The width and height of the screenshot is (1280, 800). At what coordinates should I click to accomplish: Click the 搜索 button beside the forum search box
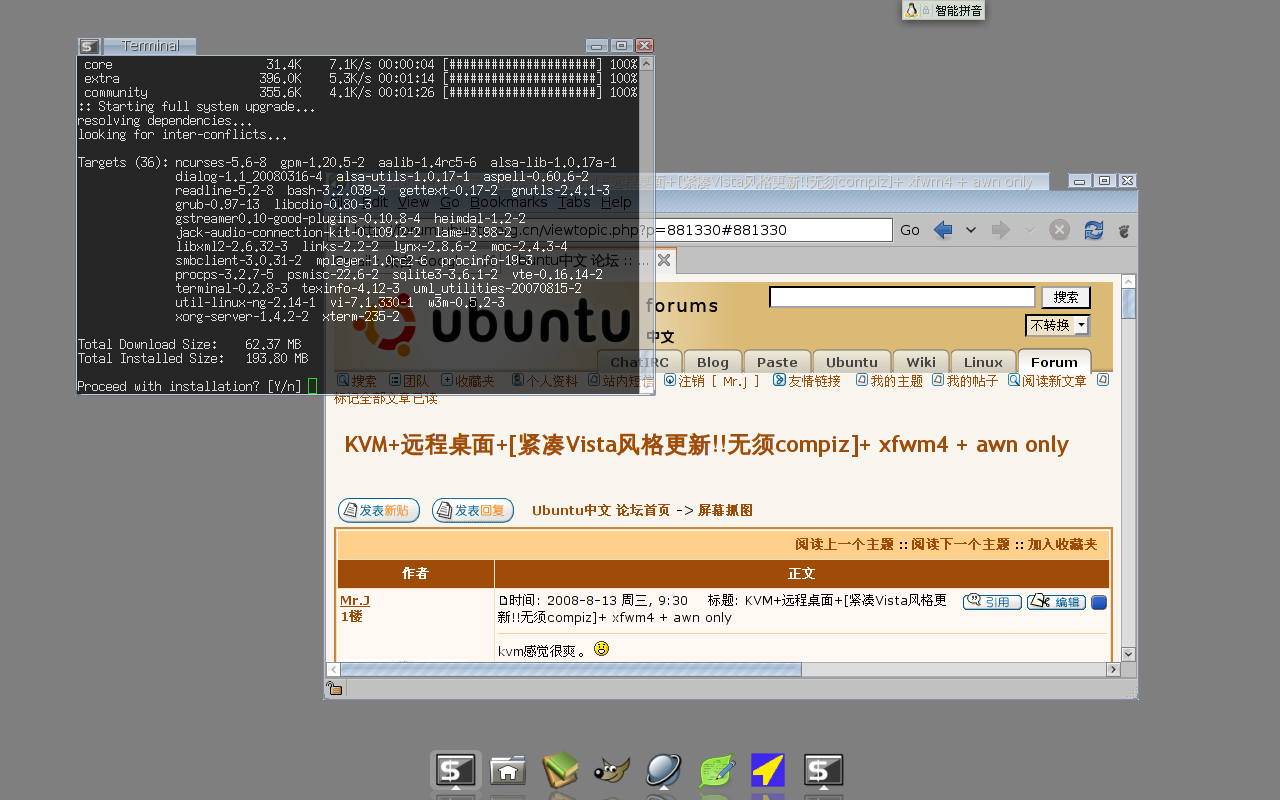(1066, 297)
